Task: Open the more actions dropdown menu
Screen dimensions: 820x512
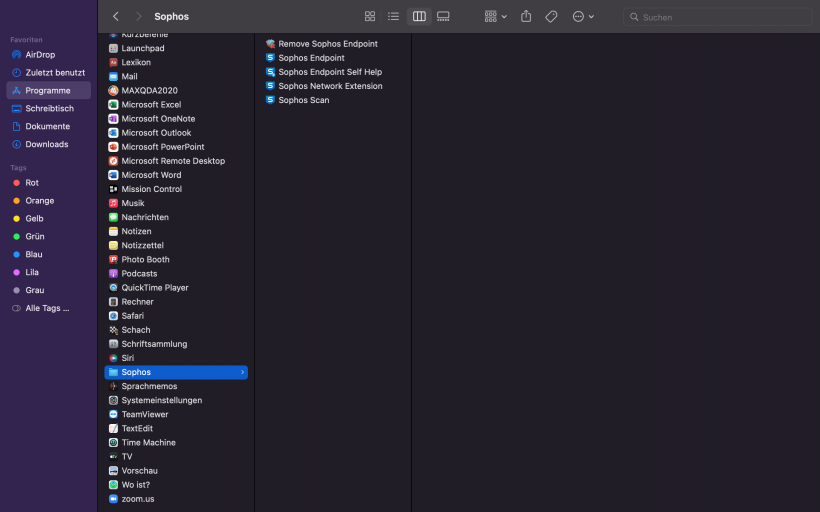Action: (x=583, y=17)
